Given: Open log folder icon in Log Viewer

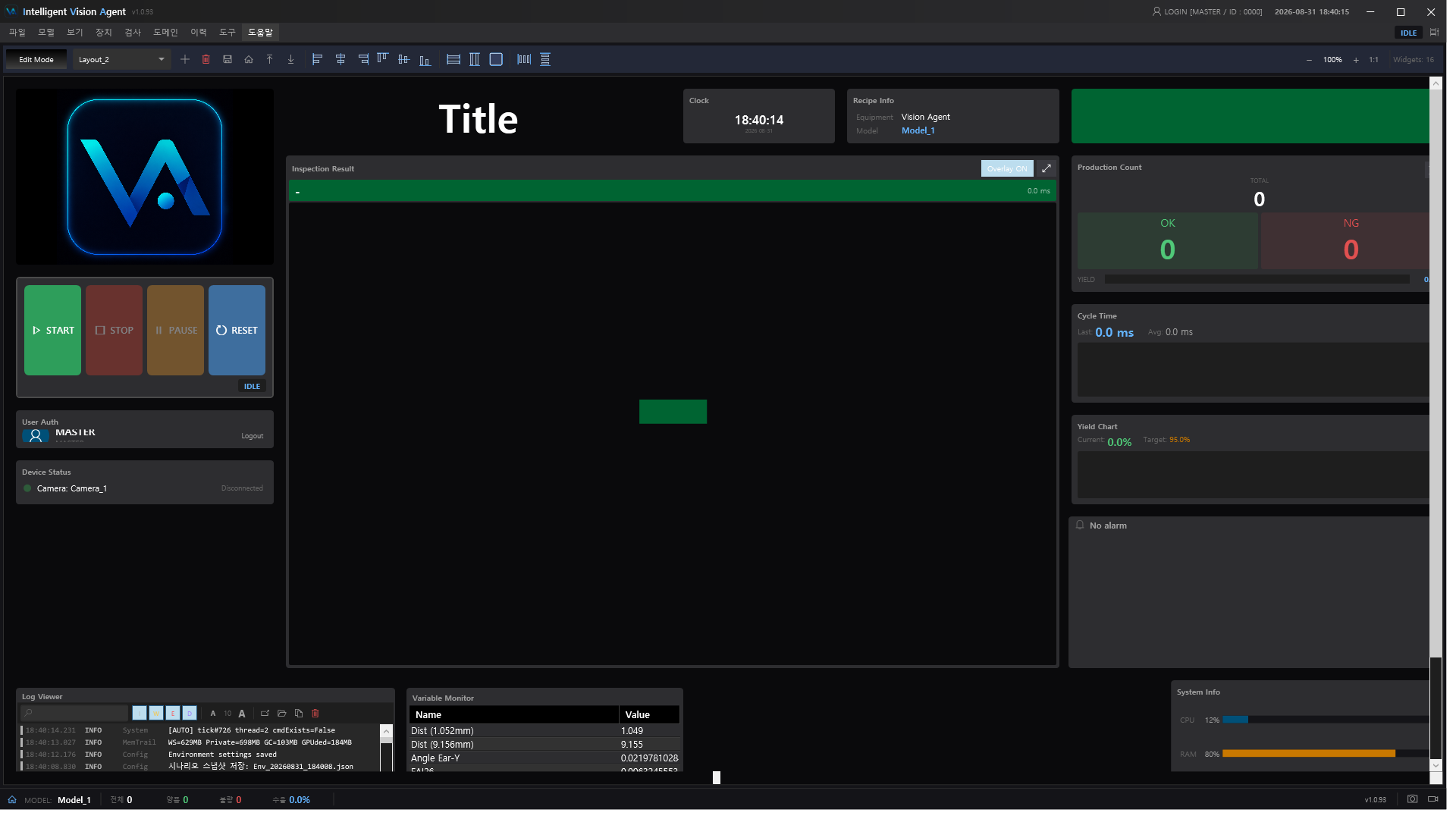Looking at the screenshot, I should tap(282, 714).
